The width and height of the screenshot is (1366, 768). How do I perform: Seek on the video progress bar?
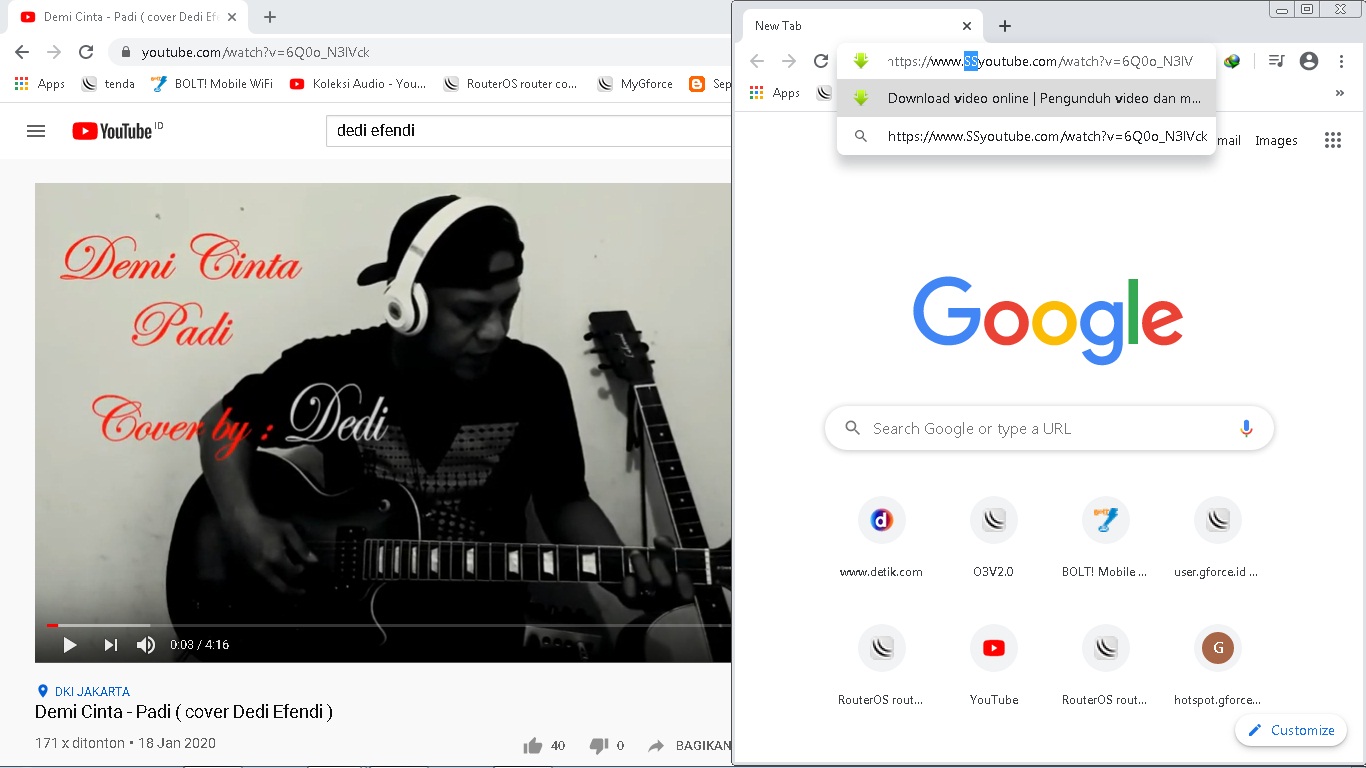click(388, 625)
